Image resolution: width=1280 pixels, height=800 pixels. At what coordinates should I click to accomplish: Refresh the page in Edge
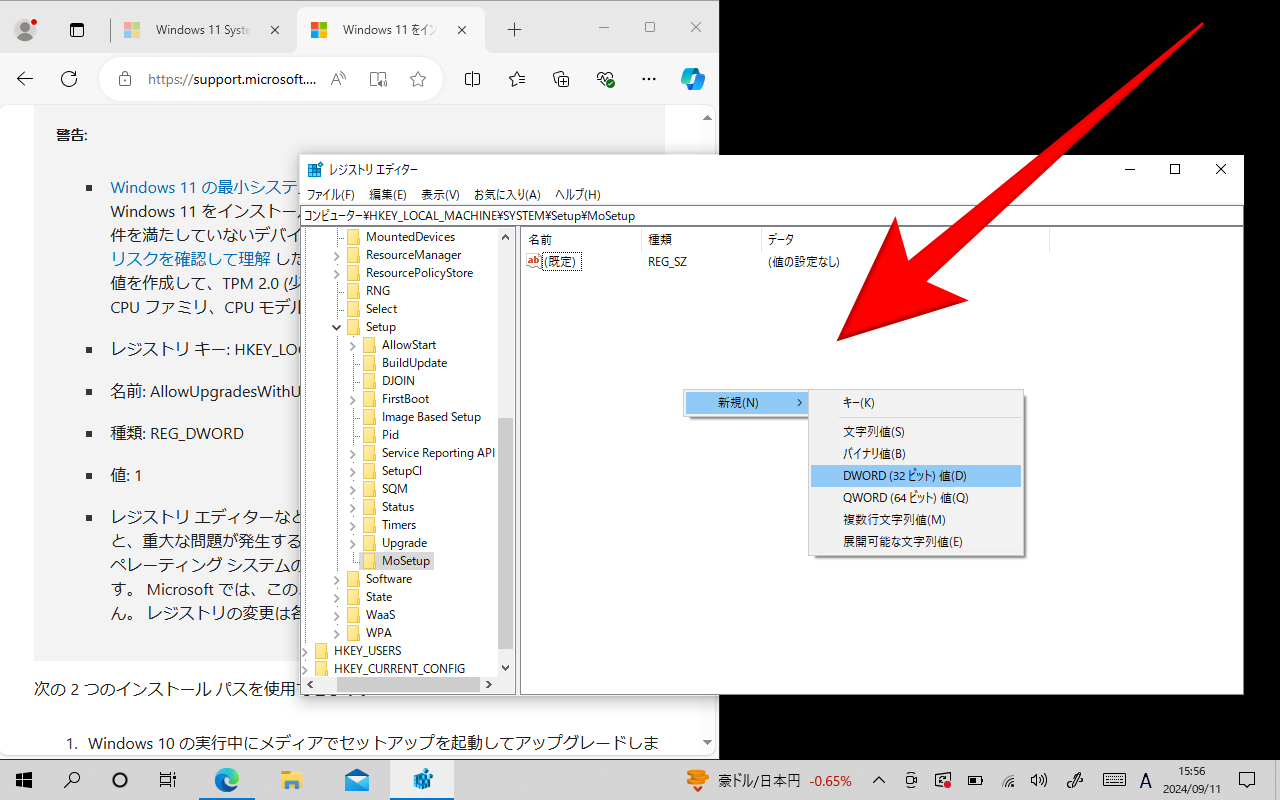click(x=66, y=79)
